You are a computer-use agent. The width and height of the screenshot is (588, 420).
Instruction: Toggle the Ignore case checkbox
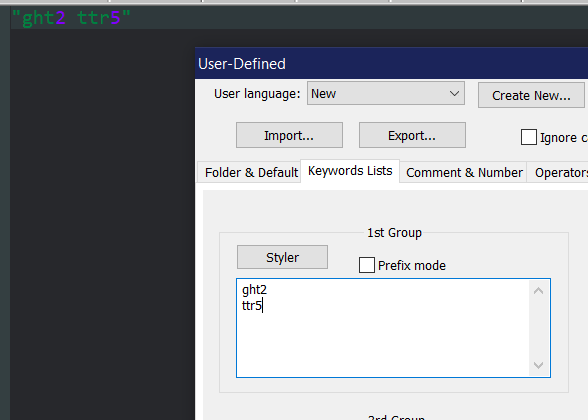529,137
